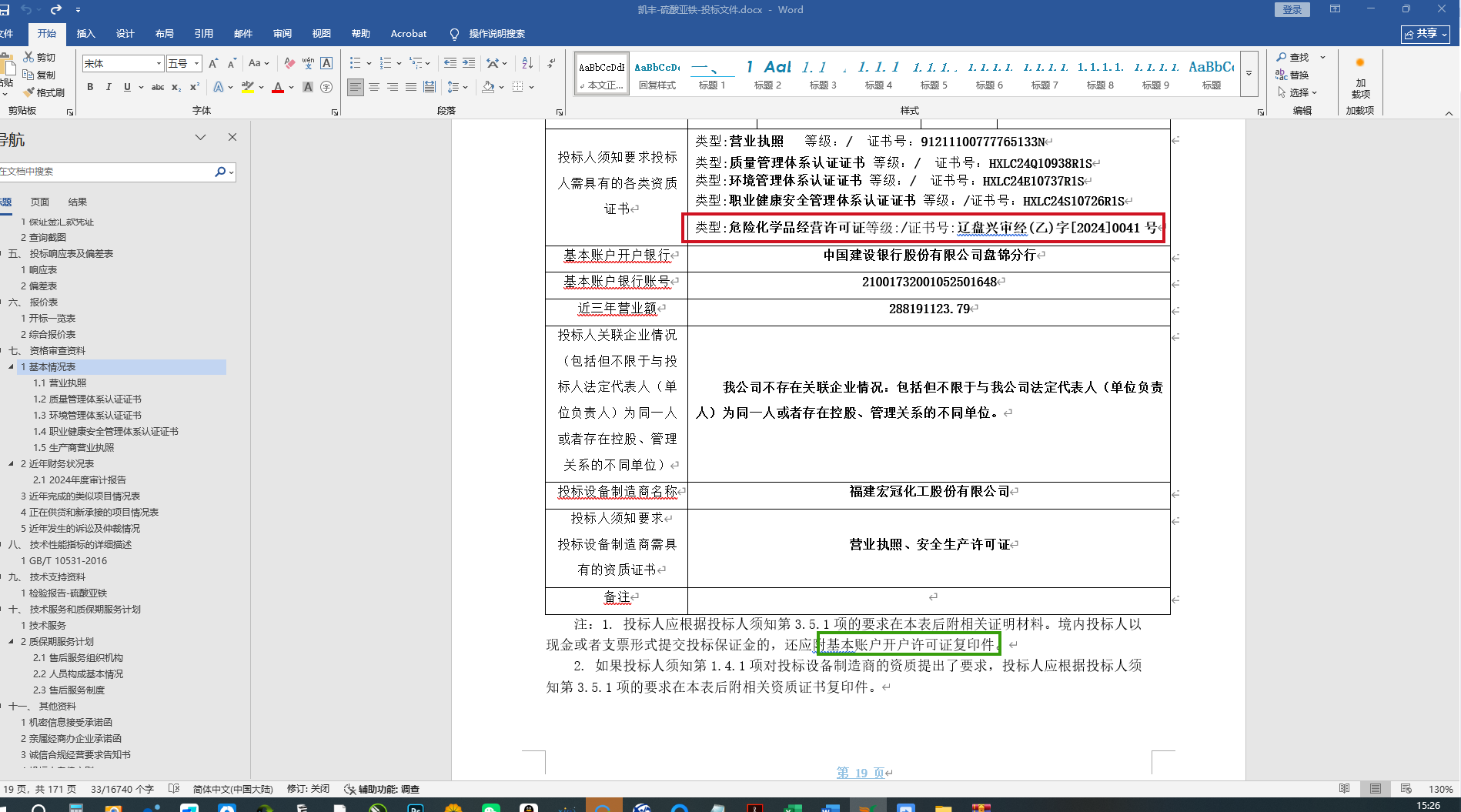
Task: Apply subscript formatting
Action: coord(176,87)
